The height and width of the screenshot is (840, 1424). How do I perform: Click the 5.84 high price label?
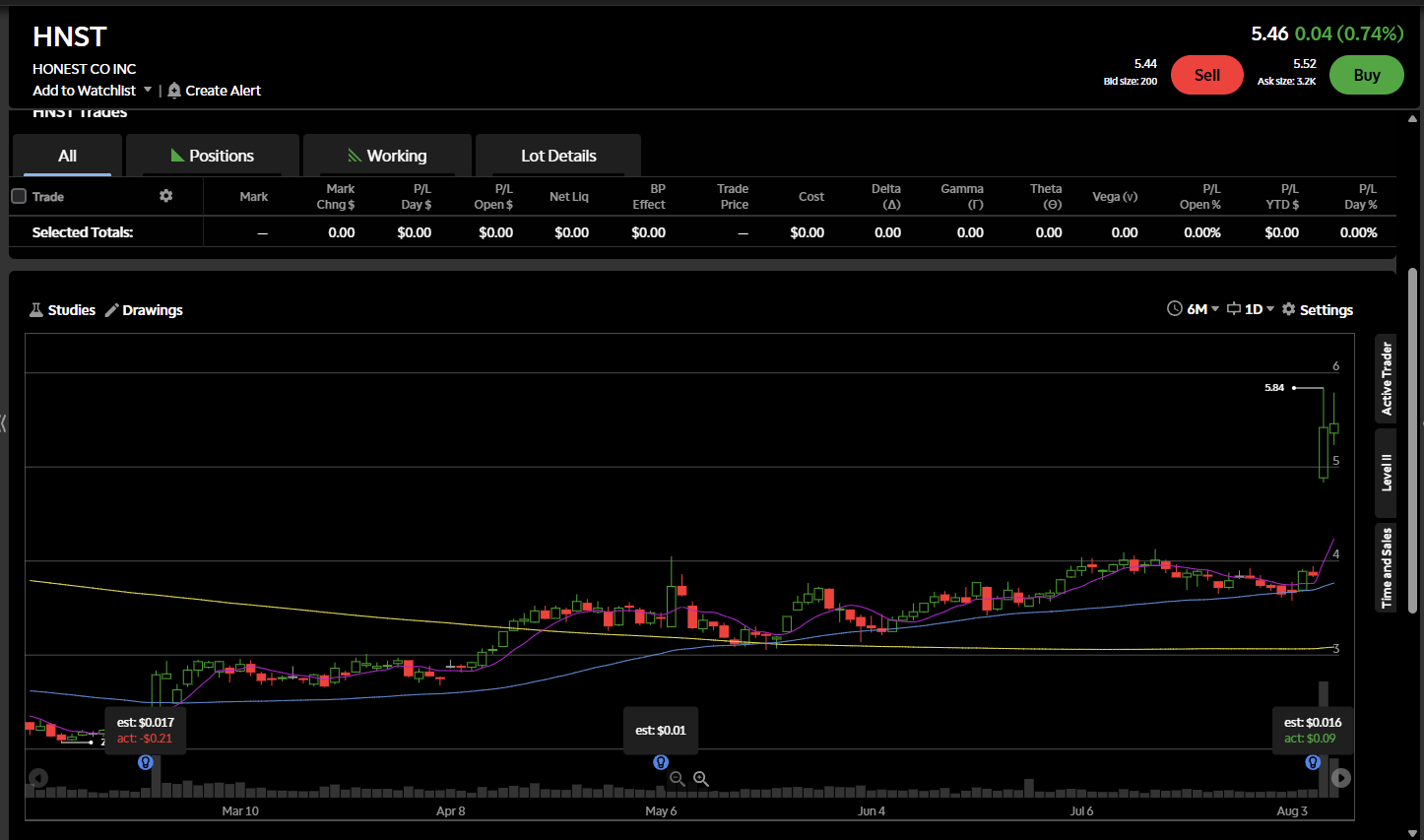tap(1274, 388)
